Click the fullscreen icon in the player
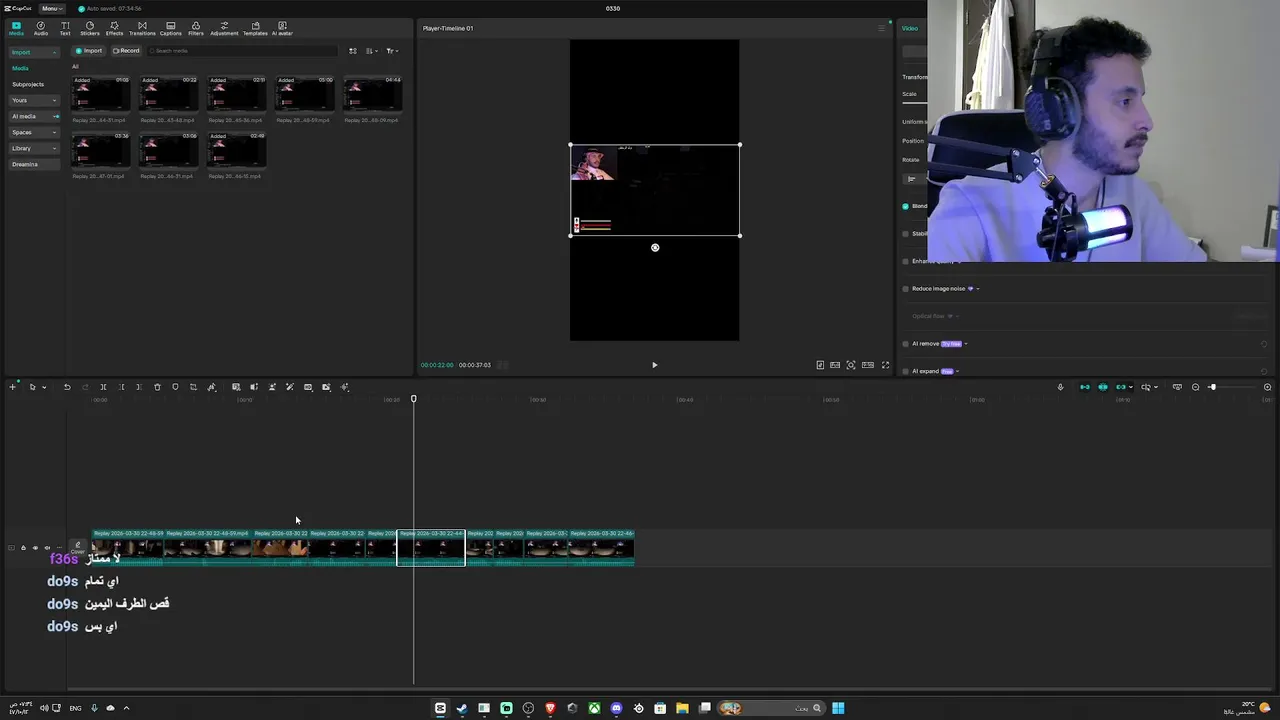 pos(885,365)
